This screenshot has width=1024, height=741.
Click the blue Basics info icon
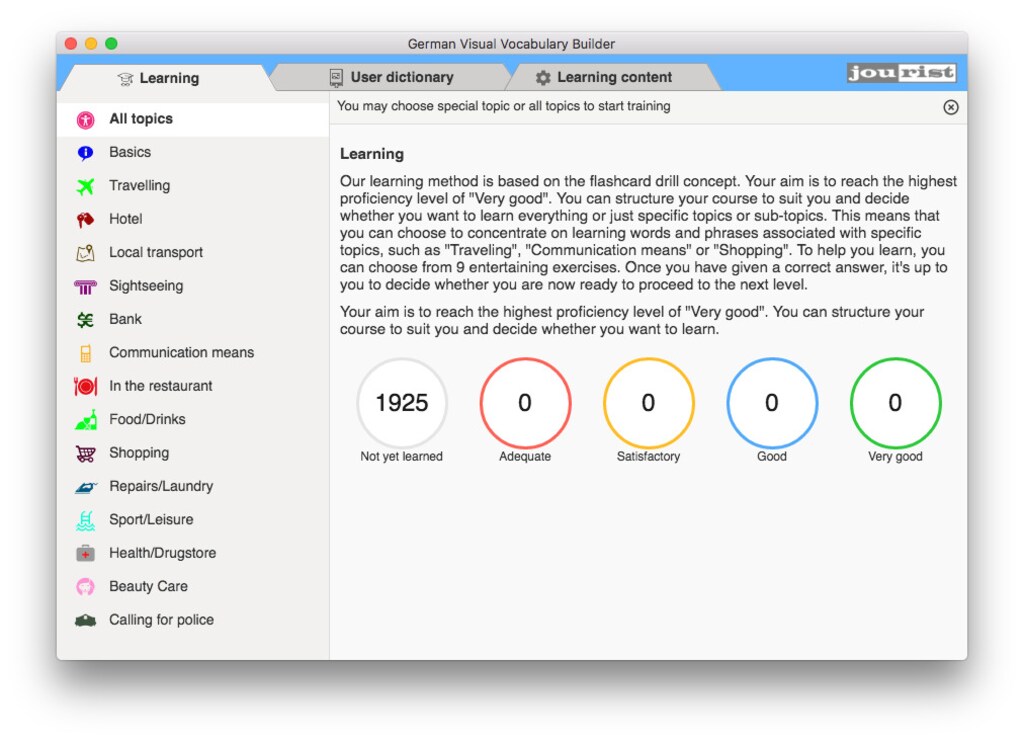(86, 153)
